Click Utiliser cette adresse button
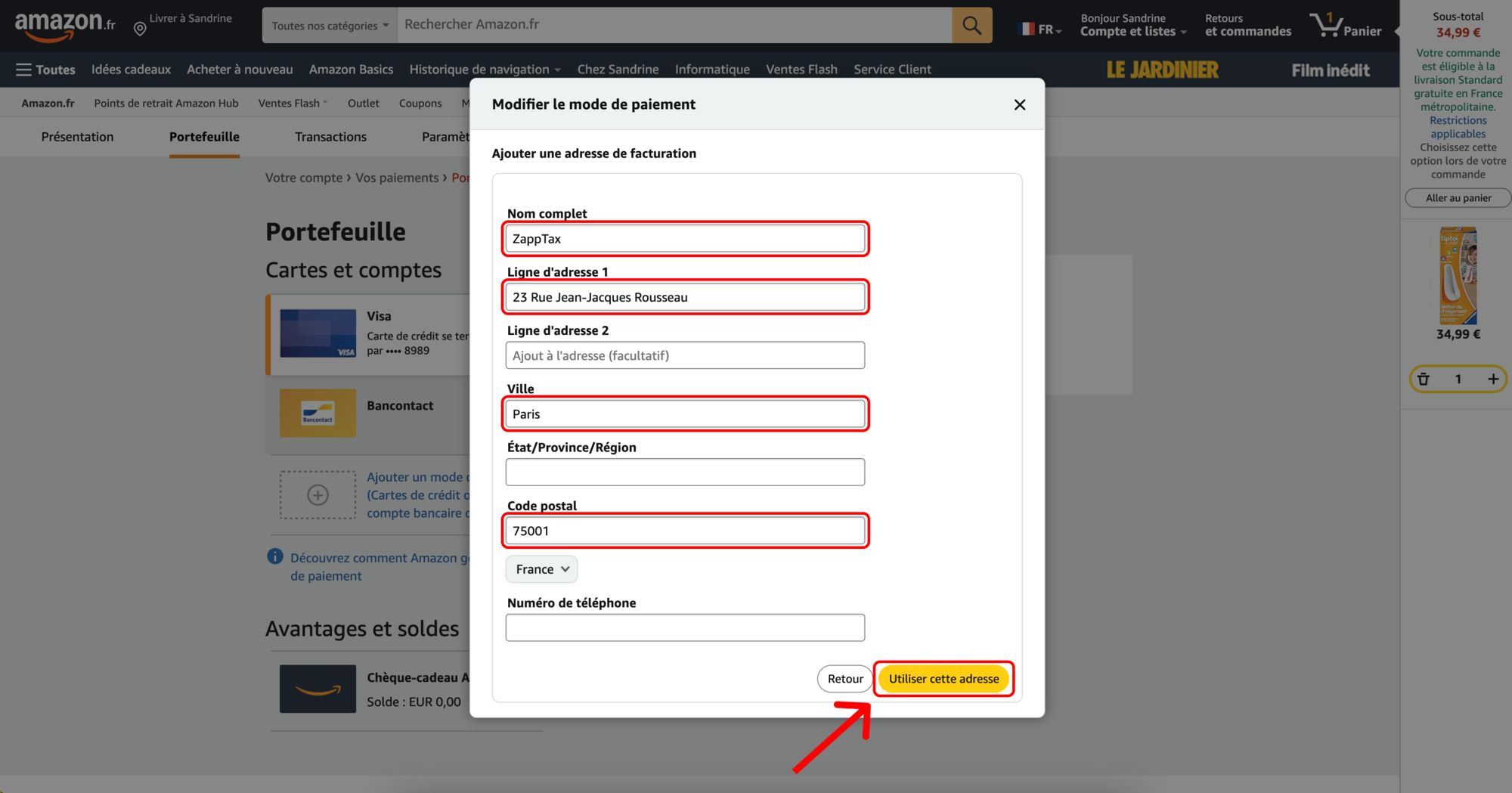 click(x=943, y=679)
